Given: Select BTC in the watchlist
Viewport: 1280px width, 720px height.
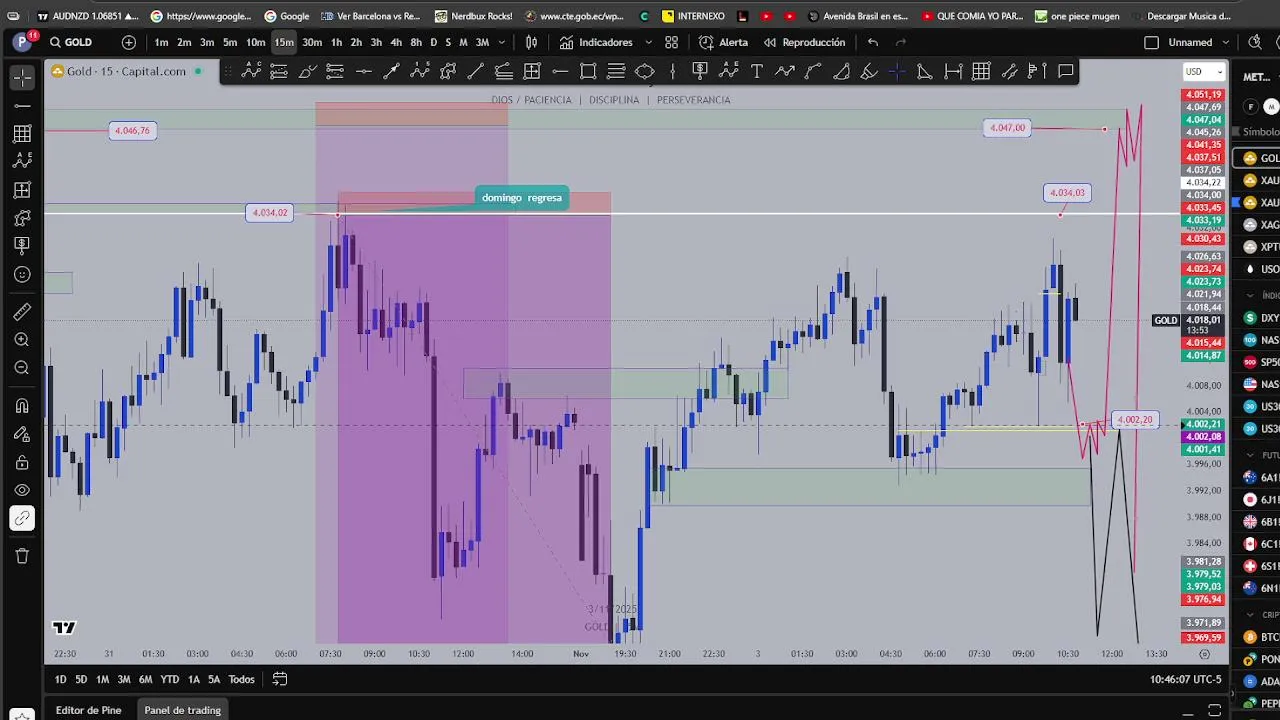Looking at the screenshot, I should (x=1261, y=637).
